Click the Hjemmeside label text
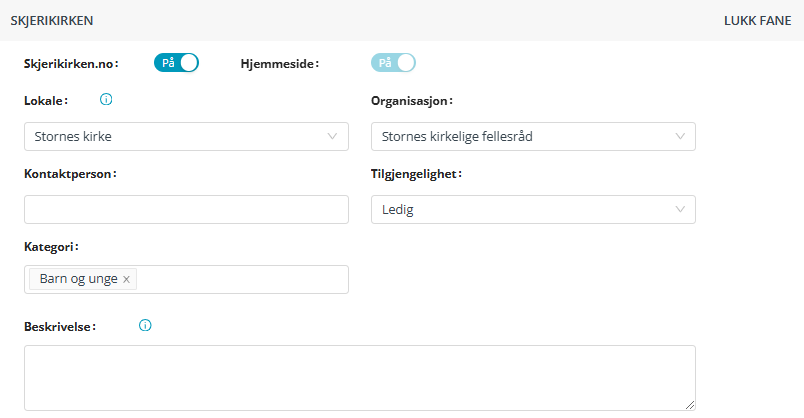804x418 pixels. (x=279, y=64)
